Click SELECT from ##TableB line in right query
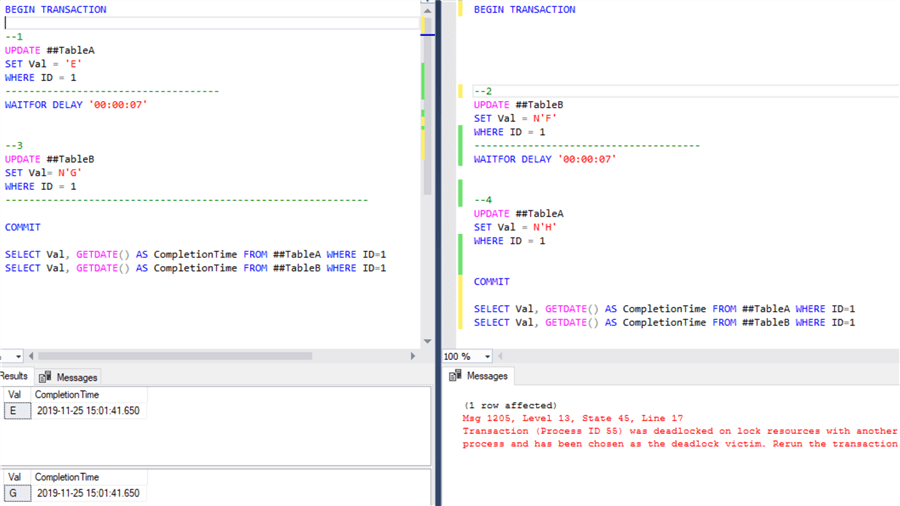The image size is (900, 506). click(x=665, y=322)
